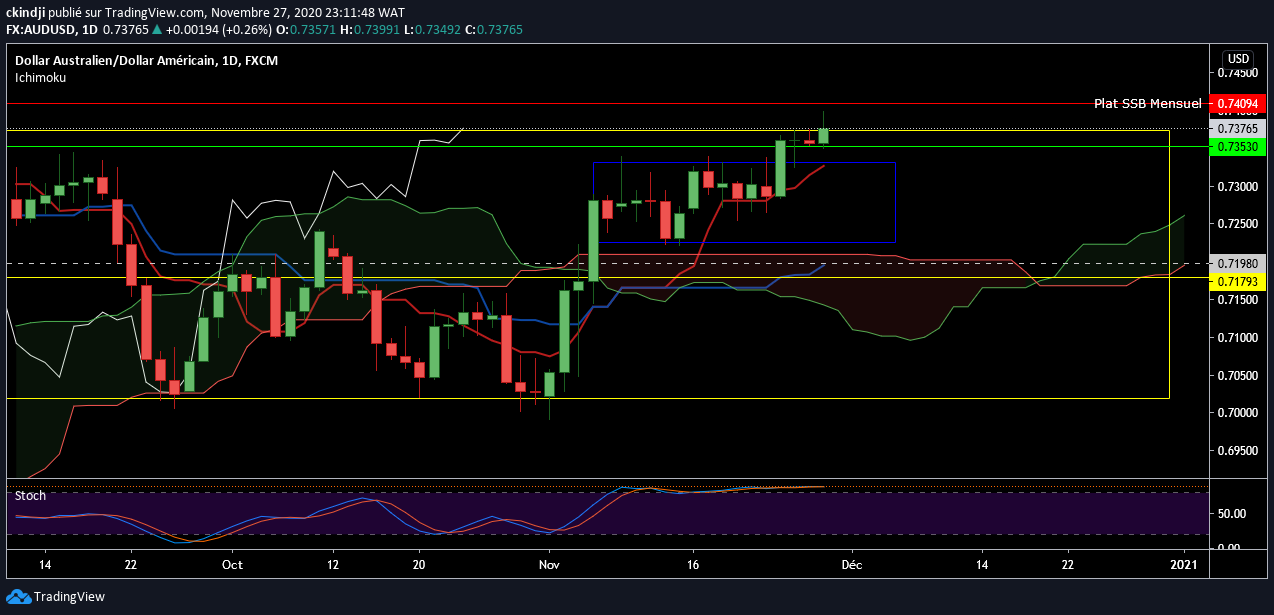Screen dimensions: 1274x615
Task: Click the 'Plat SSB Mensuel' line label
Action: [1147, 103]
